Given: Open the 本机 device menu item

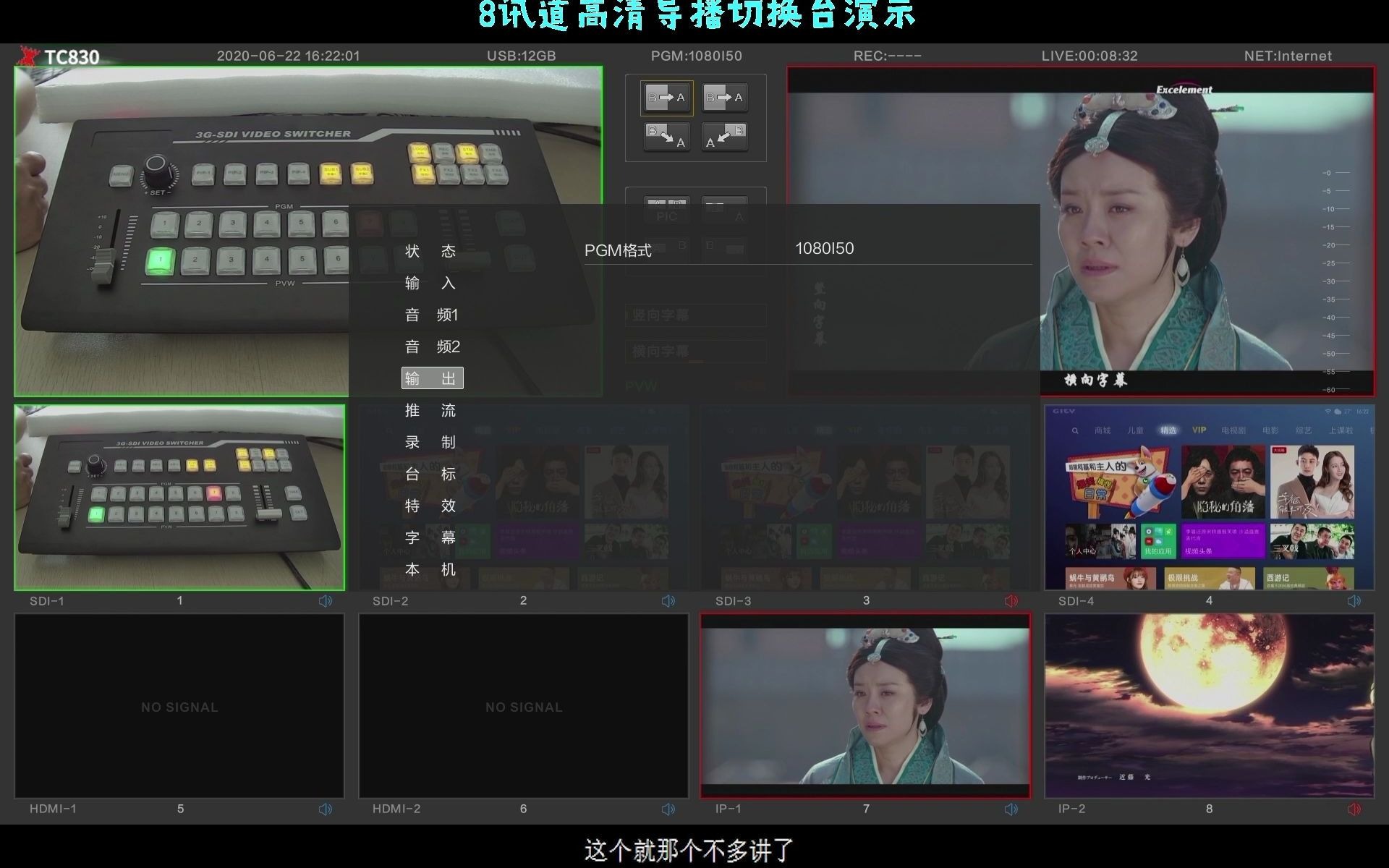Looking at the screenshot, I should 431,569.
